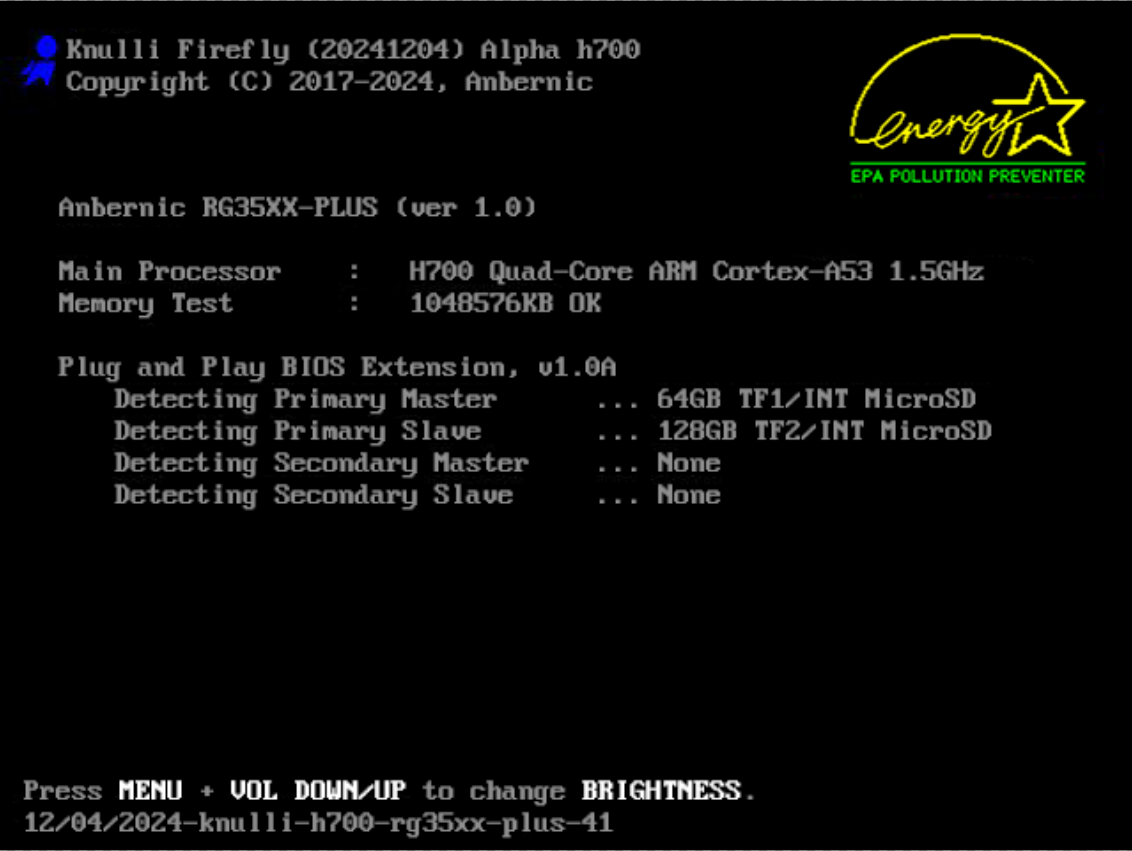Viewport: 1132px width, 851px height.
Task: Select the Knulli Firefly Alpha h700 title
Action: 352,50
